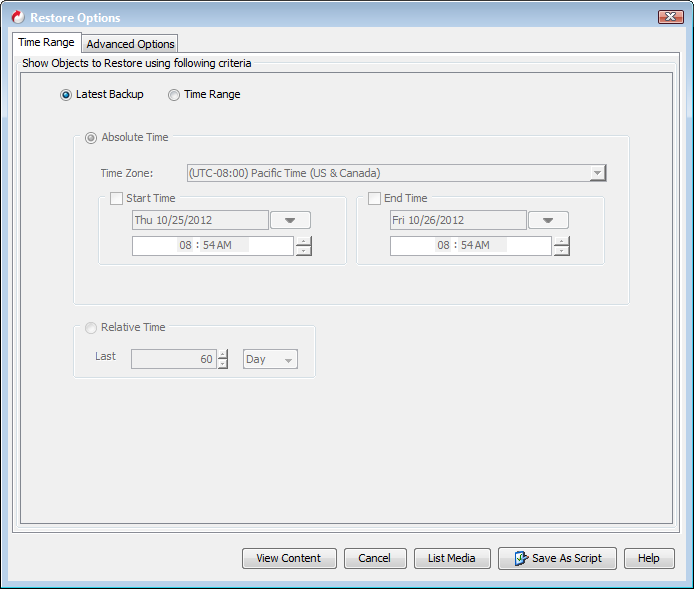Click the Cancel button
Viewport: 694px width, 589px height.
tap(374, 558)
